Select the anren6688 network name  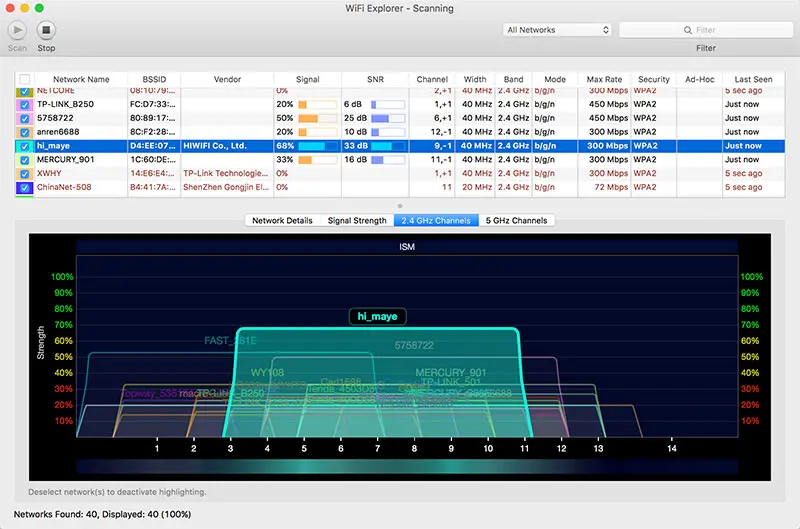coord(58,132)
